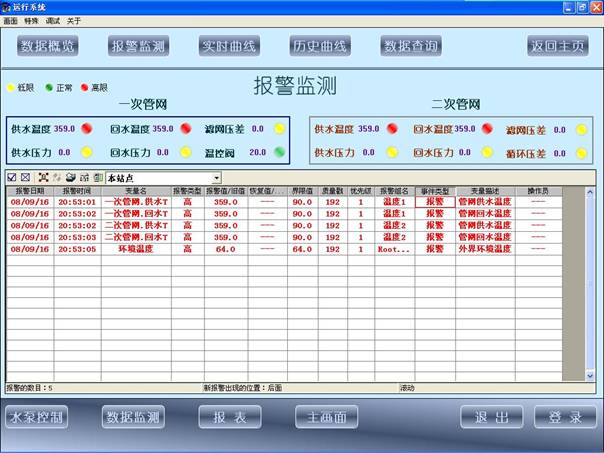
Task: Open the 历史曲线 page
Action: click(318, 46)
